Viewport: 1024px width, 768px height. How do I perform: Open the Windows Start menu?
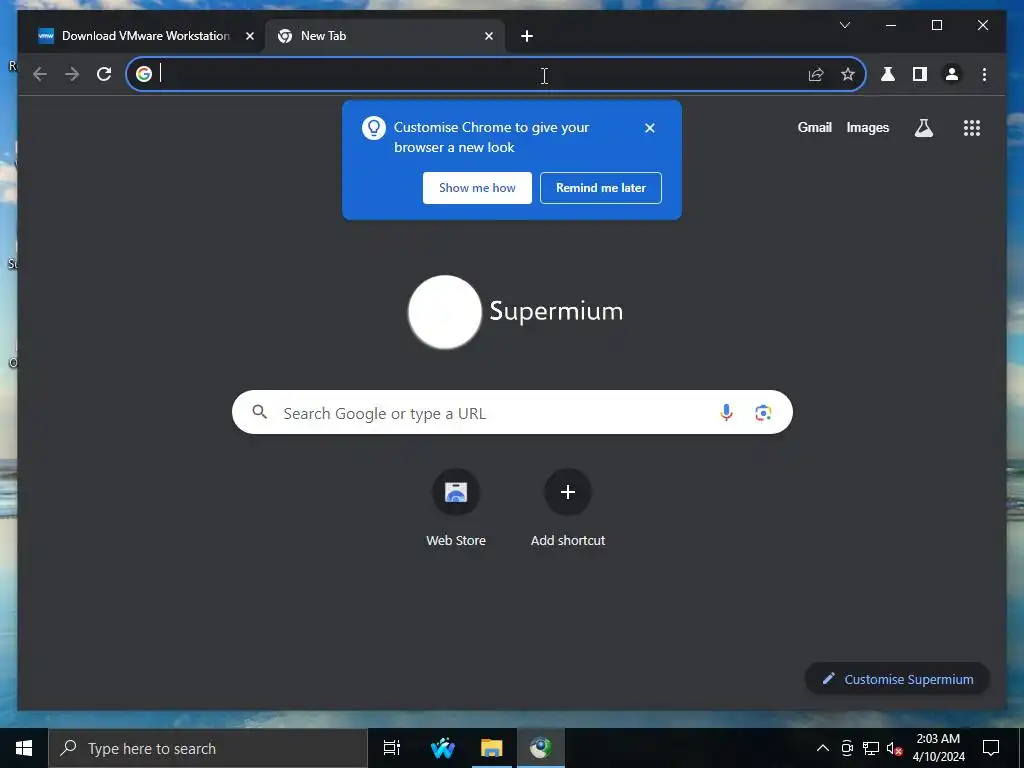pos(24,748)
